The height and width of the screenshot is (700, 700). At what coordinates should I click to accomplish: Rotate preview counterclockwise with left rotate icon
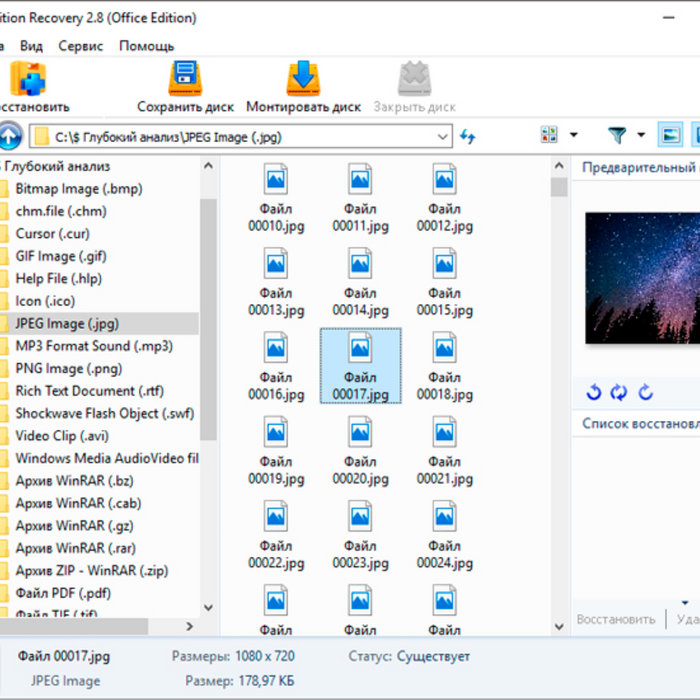click(x=594, y=392)
